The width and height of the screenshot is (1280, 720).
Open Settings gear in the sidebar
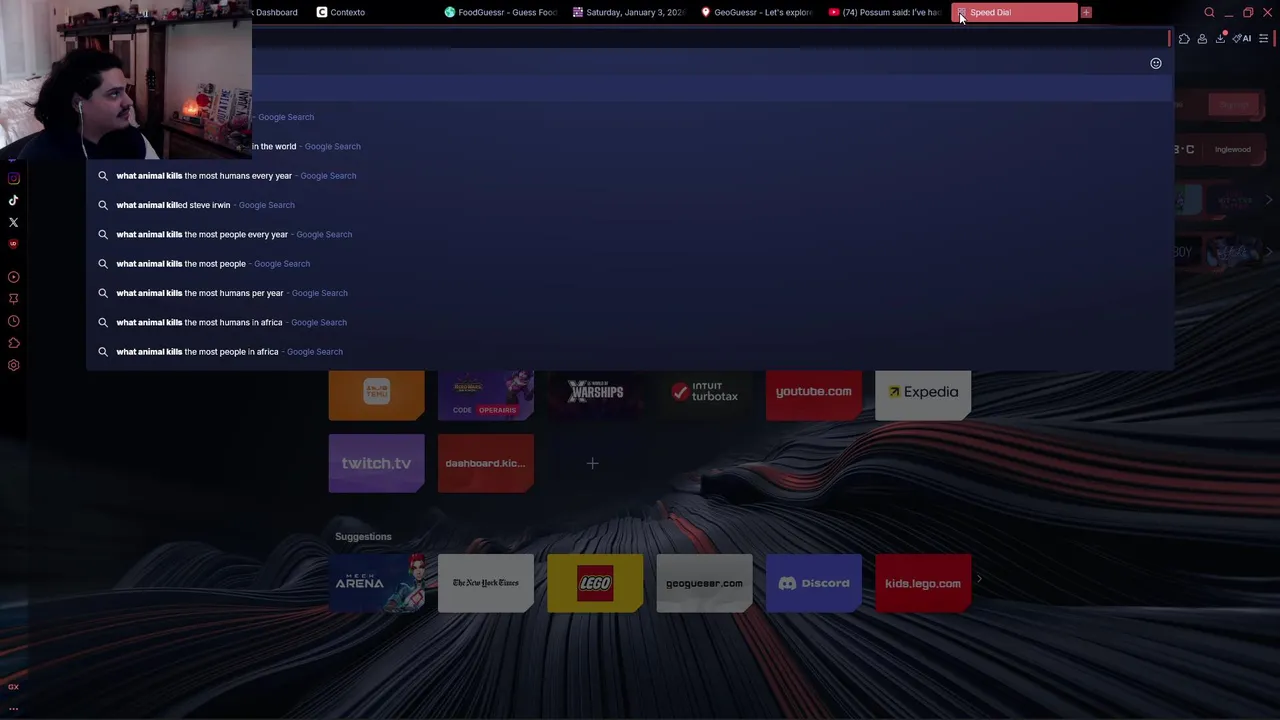13,365
